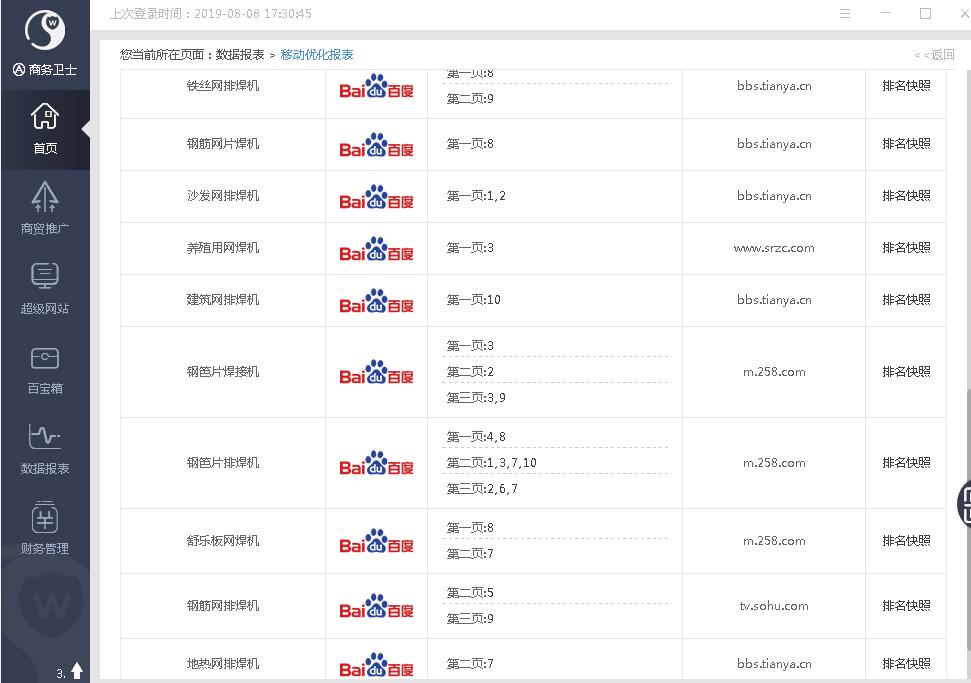Click 移动优化报表 breadcrumb link

pos(317,55)
